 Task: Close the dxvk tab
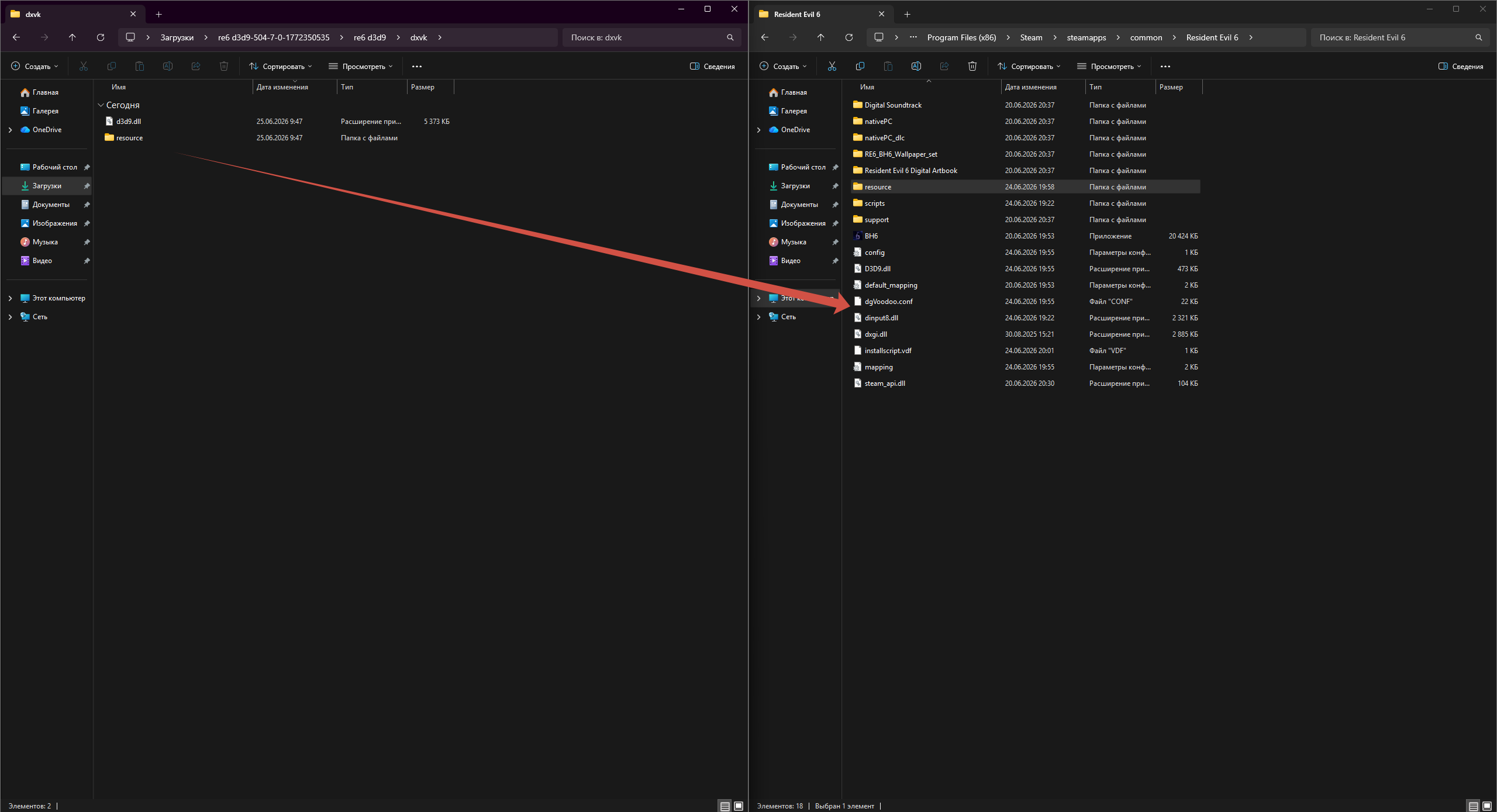point(133,14)
